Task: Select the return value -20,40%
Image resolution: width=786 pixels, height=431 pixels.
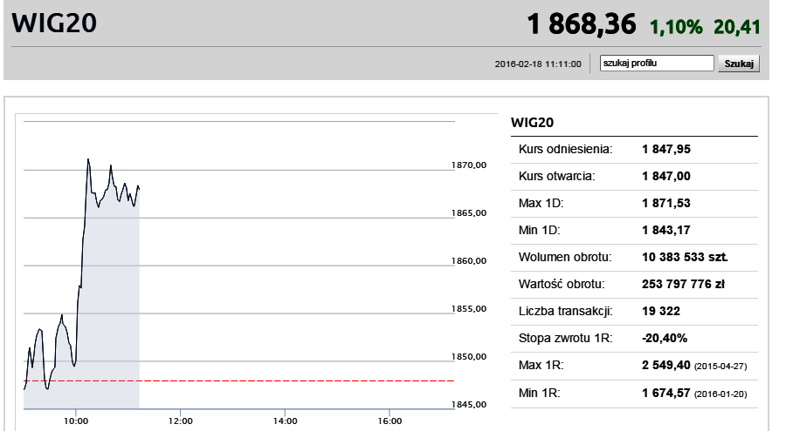Action: click(x=664, y=339)
